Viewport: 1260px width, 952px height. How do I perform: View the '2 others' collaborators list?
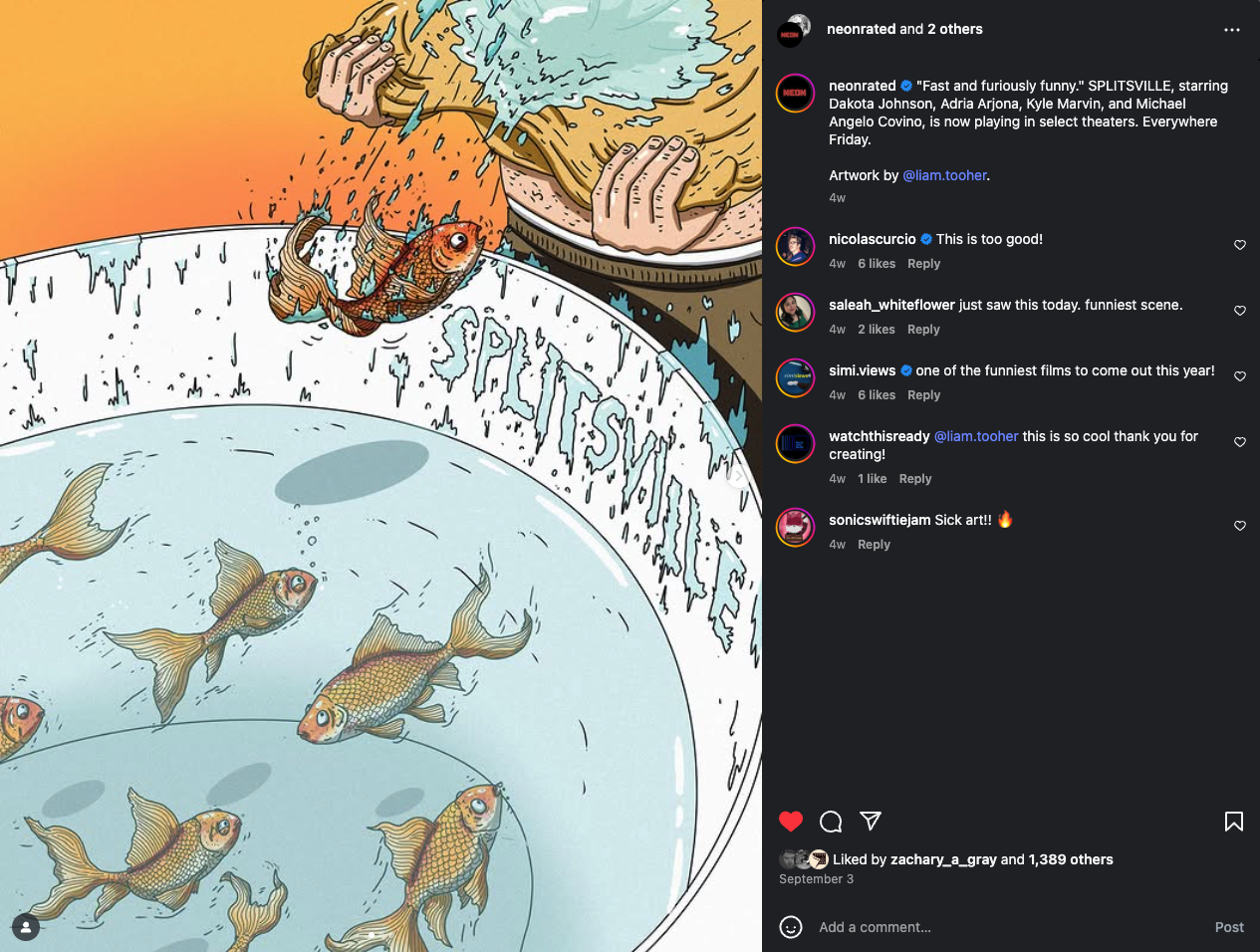tap(954, 29)
